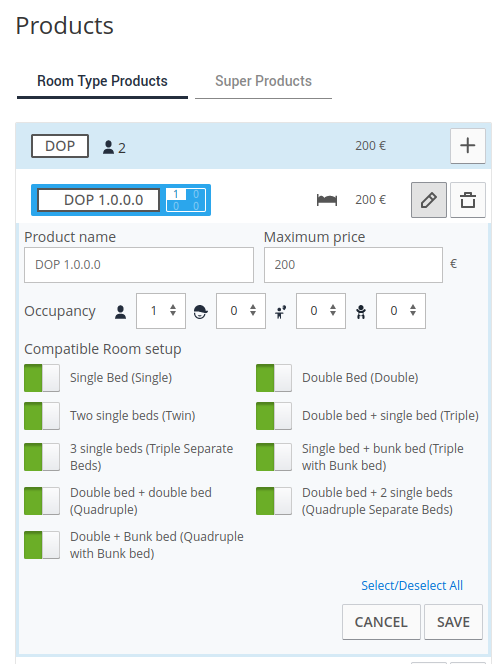The image size is (502, 664).
Task: Click the adult person icon in Occupancy
Action: tap(121, 312)
